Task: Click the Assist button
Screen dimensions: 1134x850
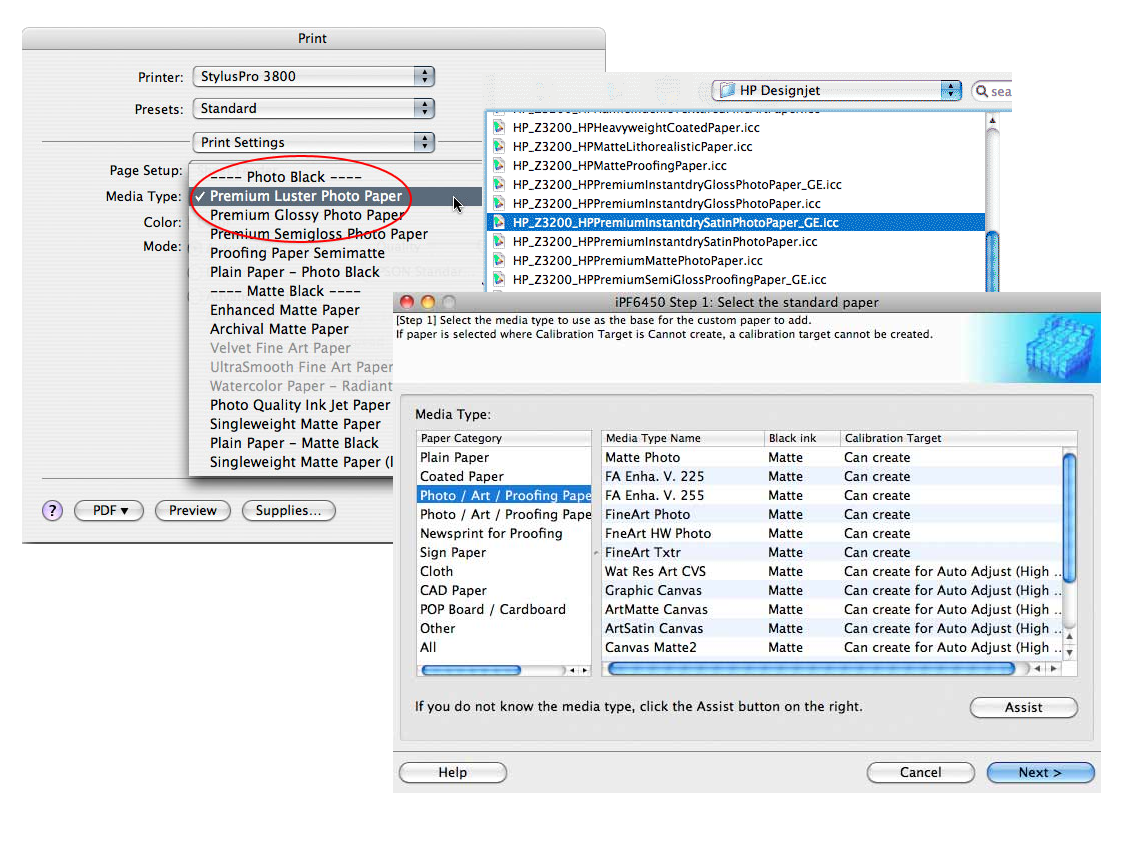Action: click(x=1023, y=707)
